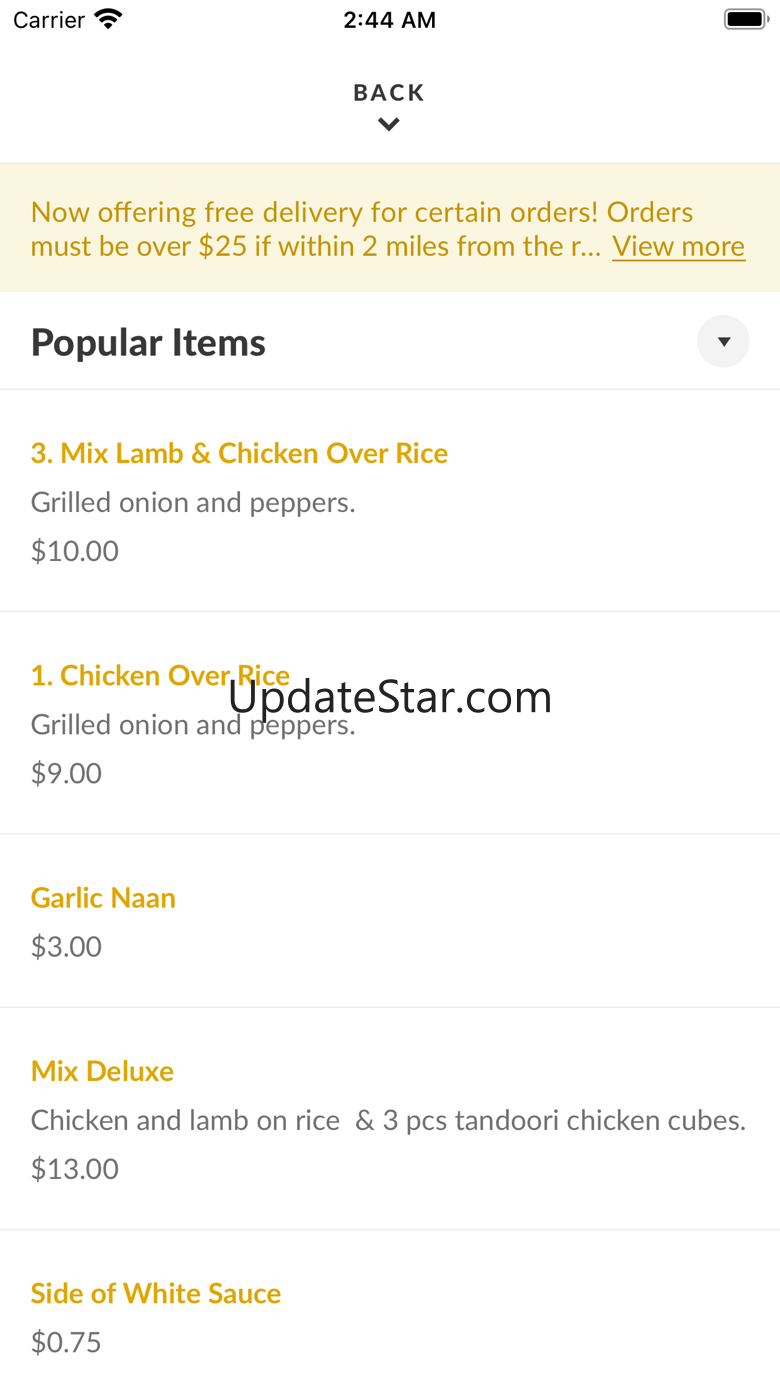Image resolution: width=780 pixels, height=1387 pixels.
Task: Choose the Garlic Naan item
Action: click(390, 921)
